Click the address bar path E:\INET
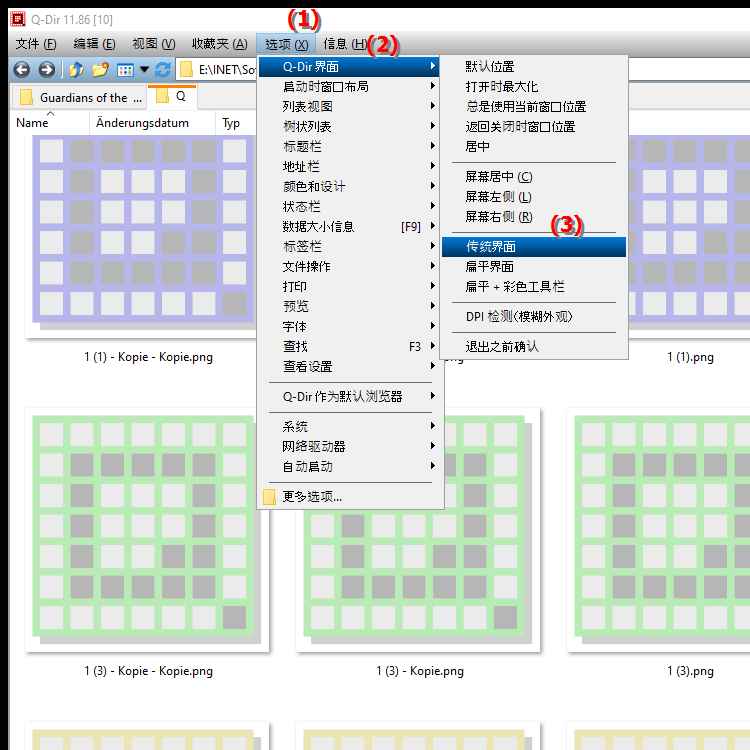The width and height of the screenshot is (750, 750). (x=227, y=70)
